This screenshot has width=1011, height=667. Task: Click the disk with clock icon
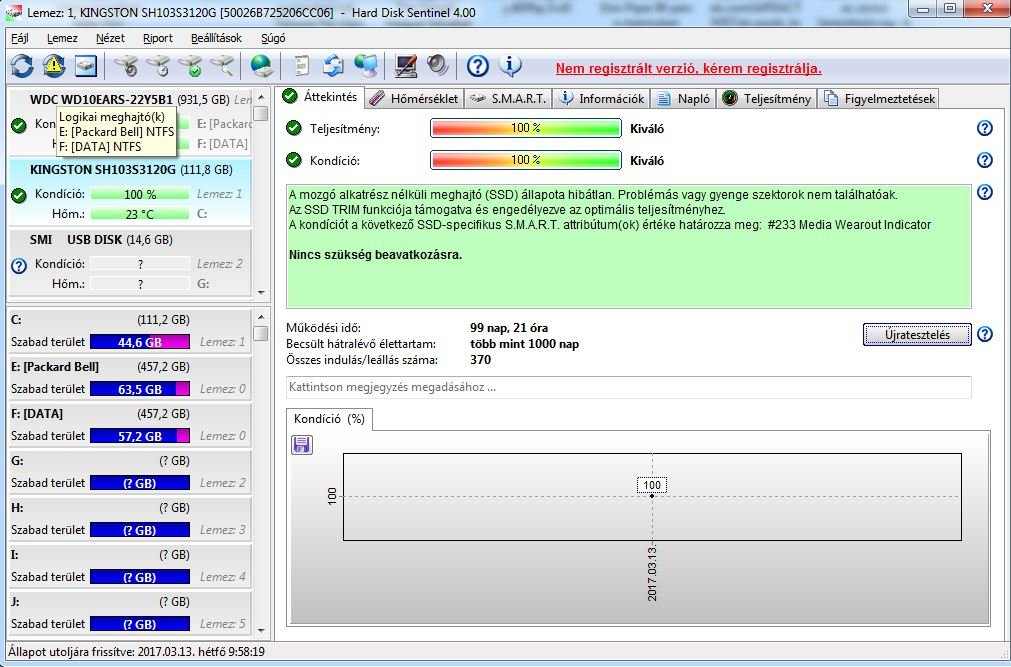[159, 65]
